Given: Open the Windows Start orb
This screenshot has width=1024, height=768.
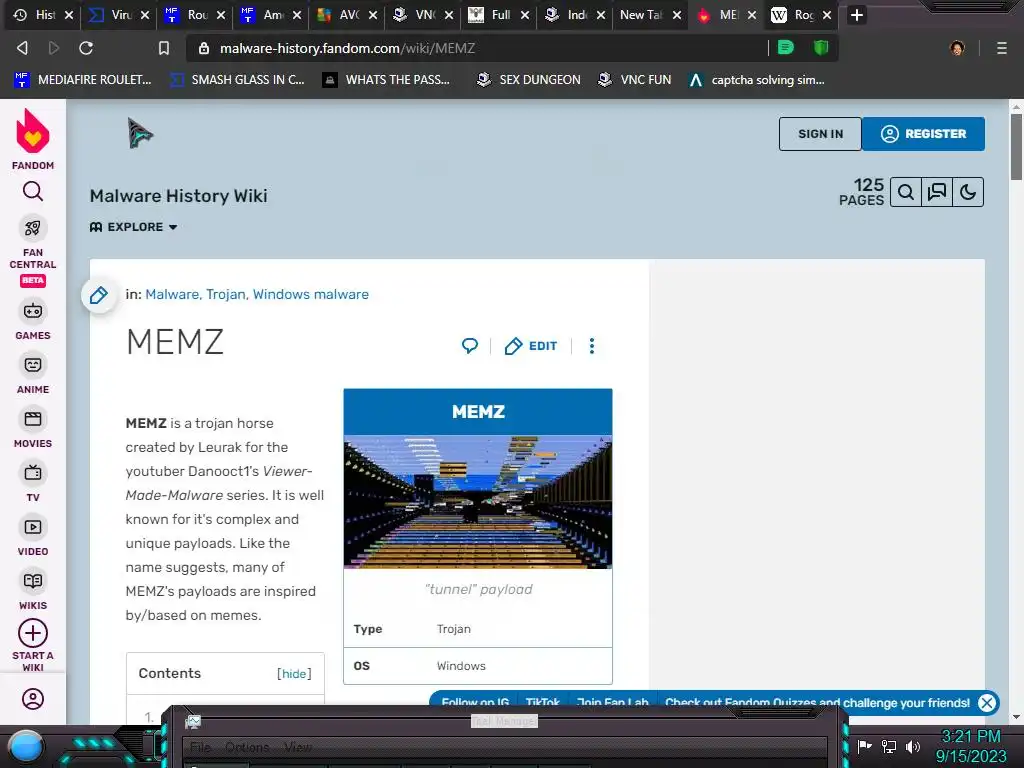Looking at the screenshot, I should click(x=26, y=747).
